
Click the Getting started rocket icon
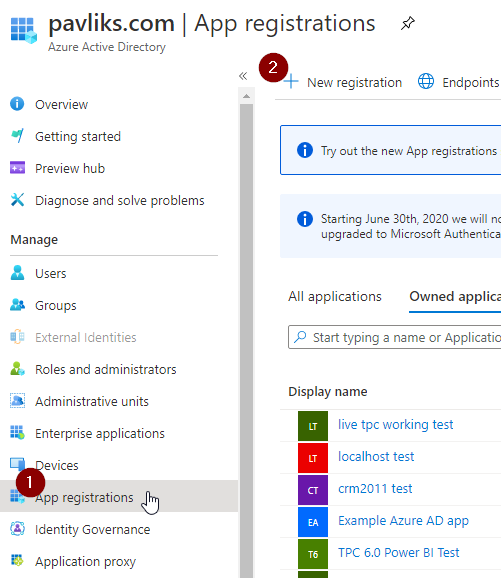17,136
